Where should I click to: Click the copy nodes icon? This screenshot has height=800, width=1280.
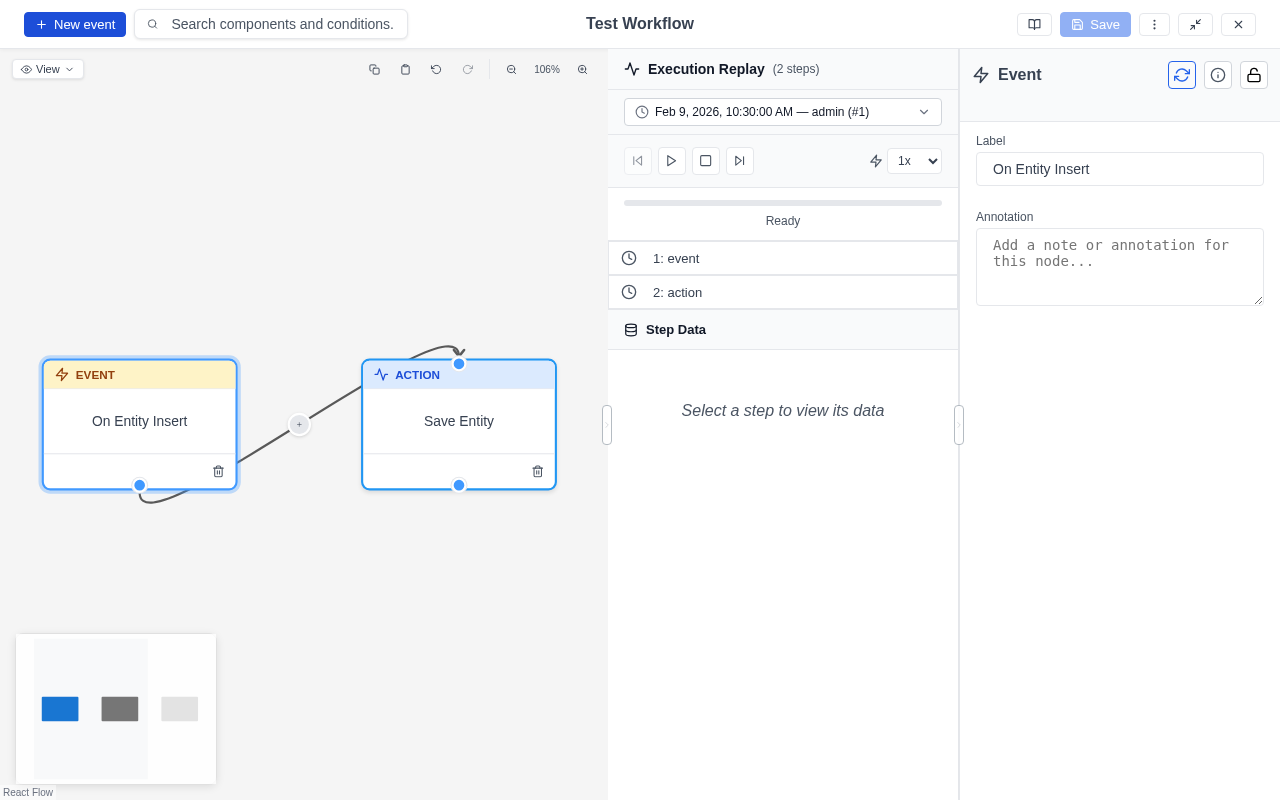(x=375, y=69)
